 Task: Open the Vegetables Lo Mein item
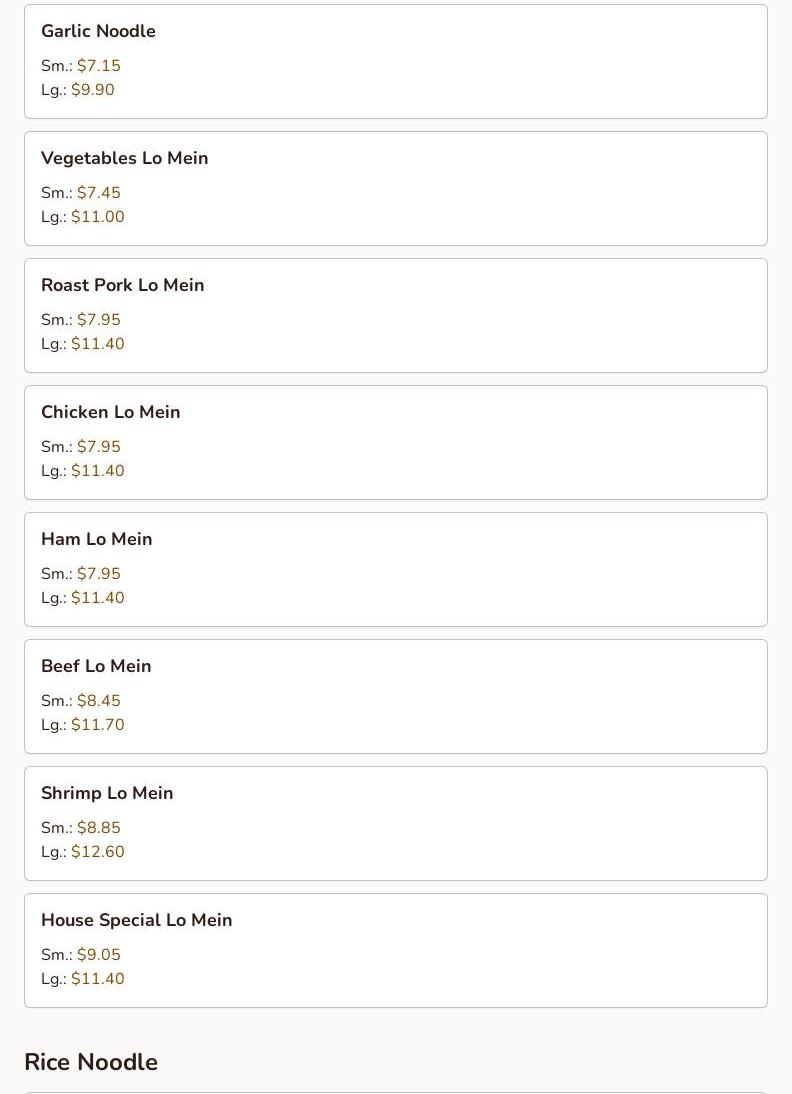[x=124, y=158]
